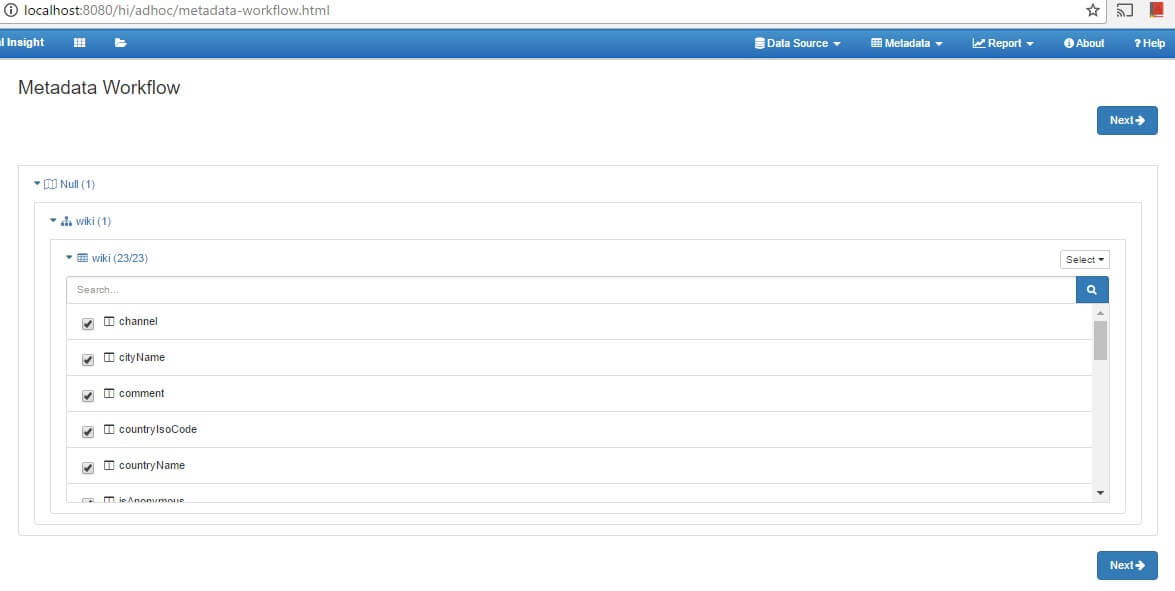Viewport: 1175px width, 591px height.
Task: Collapse the wiki (1) schema node
Action: coord(53,221)
